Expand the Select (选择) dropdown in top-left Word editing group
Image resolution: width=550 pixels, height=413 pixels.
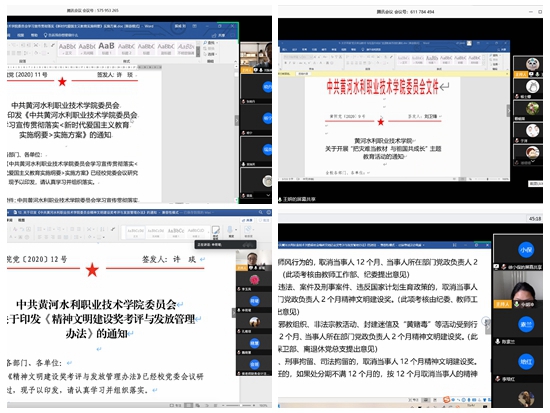click(212, 54)
